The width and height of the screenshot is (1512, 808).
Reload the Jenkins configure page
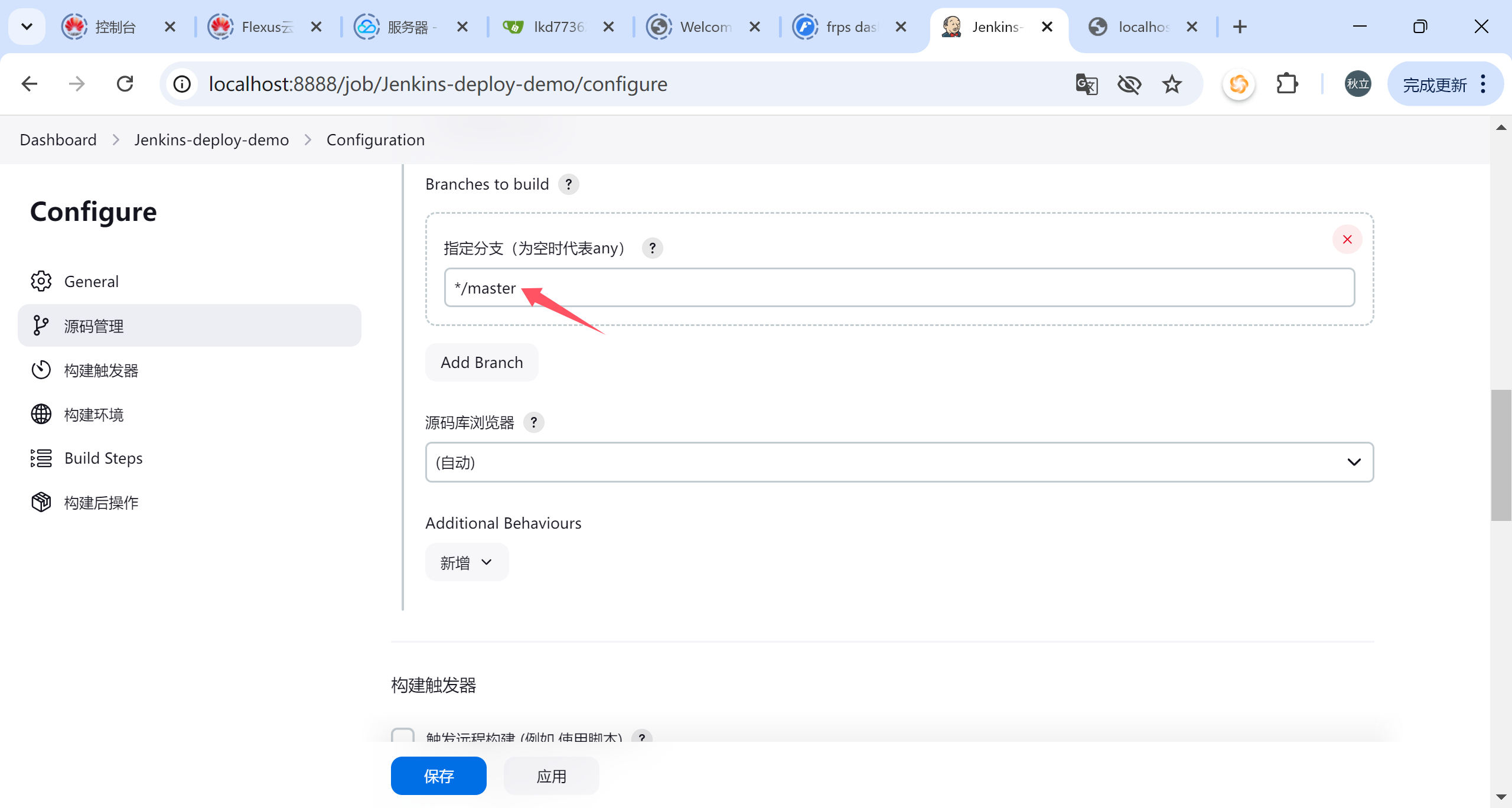125,84
